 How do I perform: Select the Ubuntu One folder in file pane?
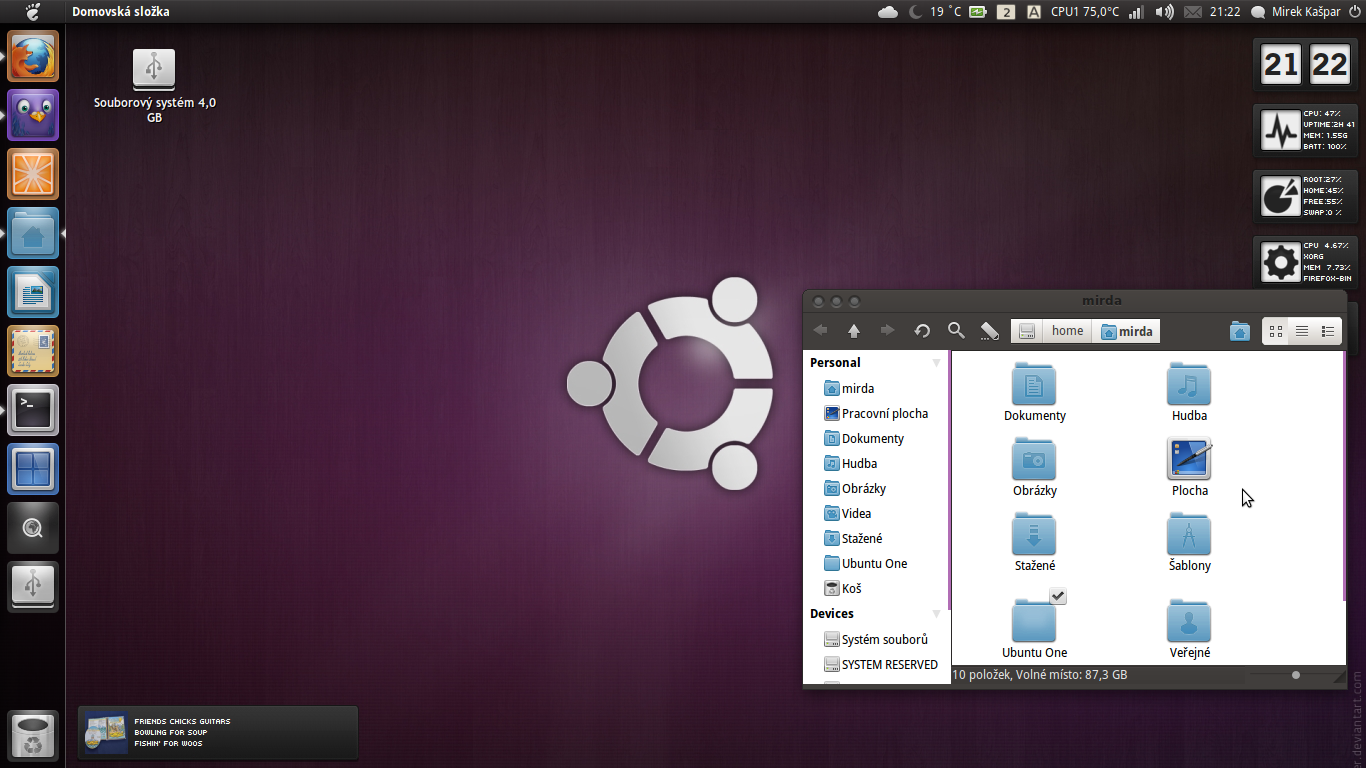[1034, 621]
